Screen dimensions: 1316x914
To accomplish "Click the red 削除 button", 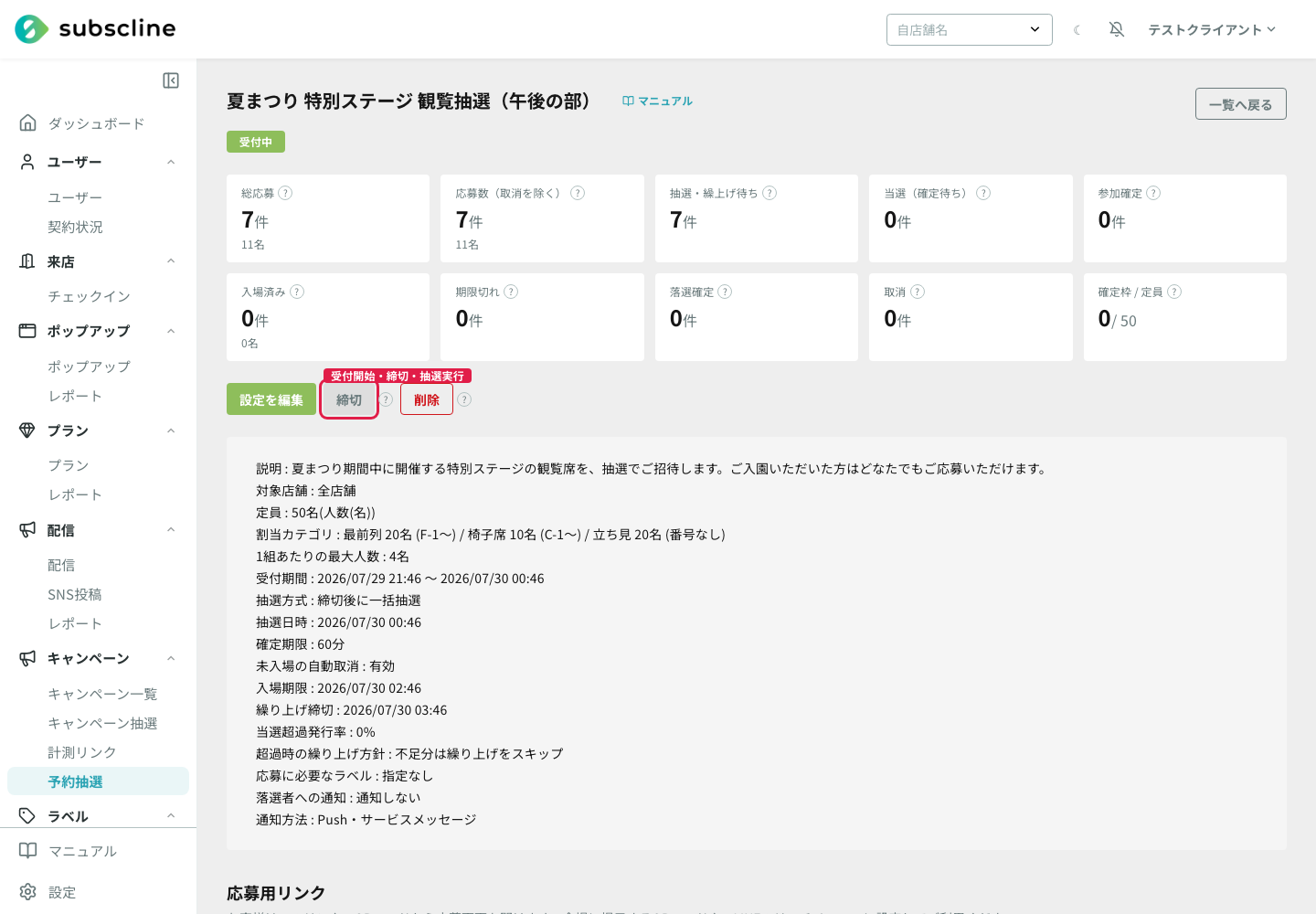I will coord(427,399).
